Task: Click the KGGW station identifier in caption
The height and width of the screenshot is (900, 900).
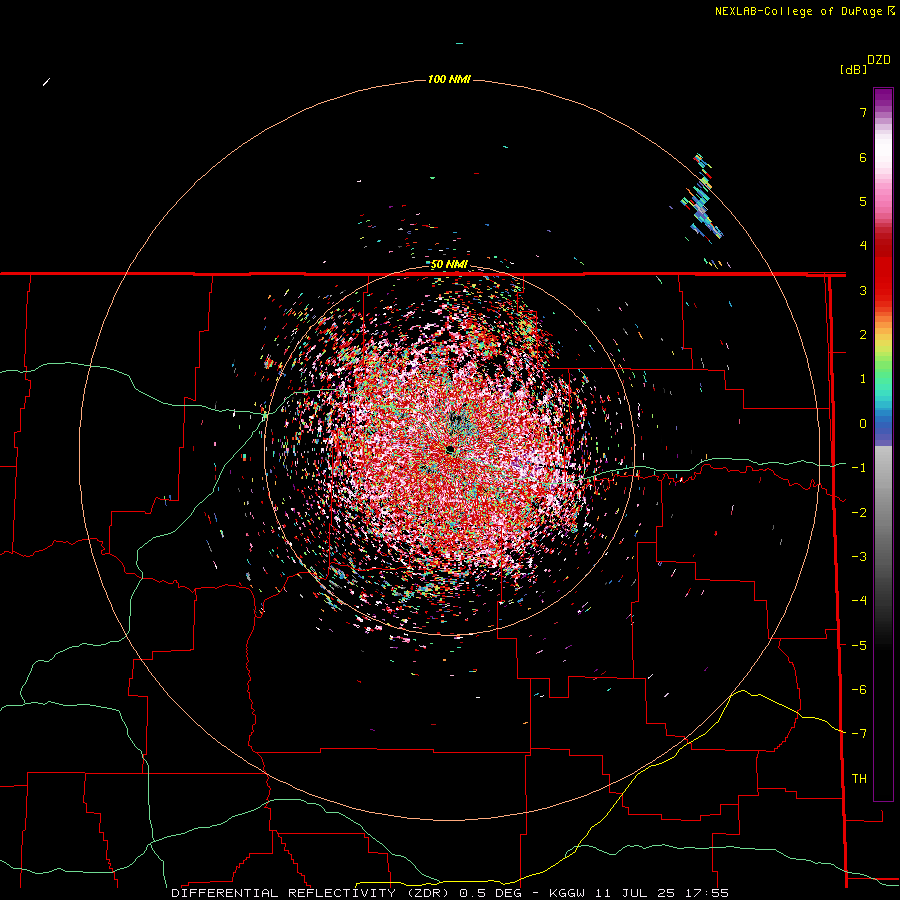Action: (x=568, y=893)
